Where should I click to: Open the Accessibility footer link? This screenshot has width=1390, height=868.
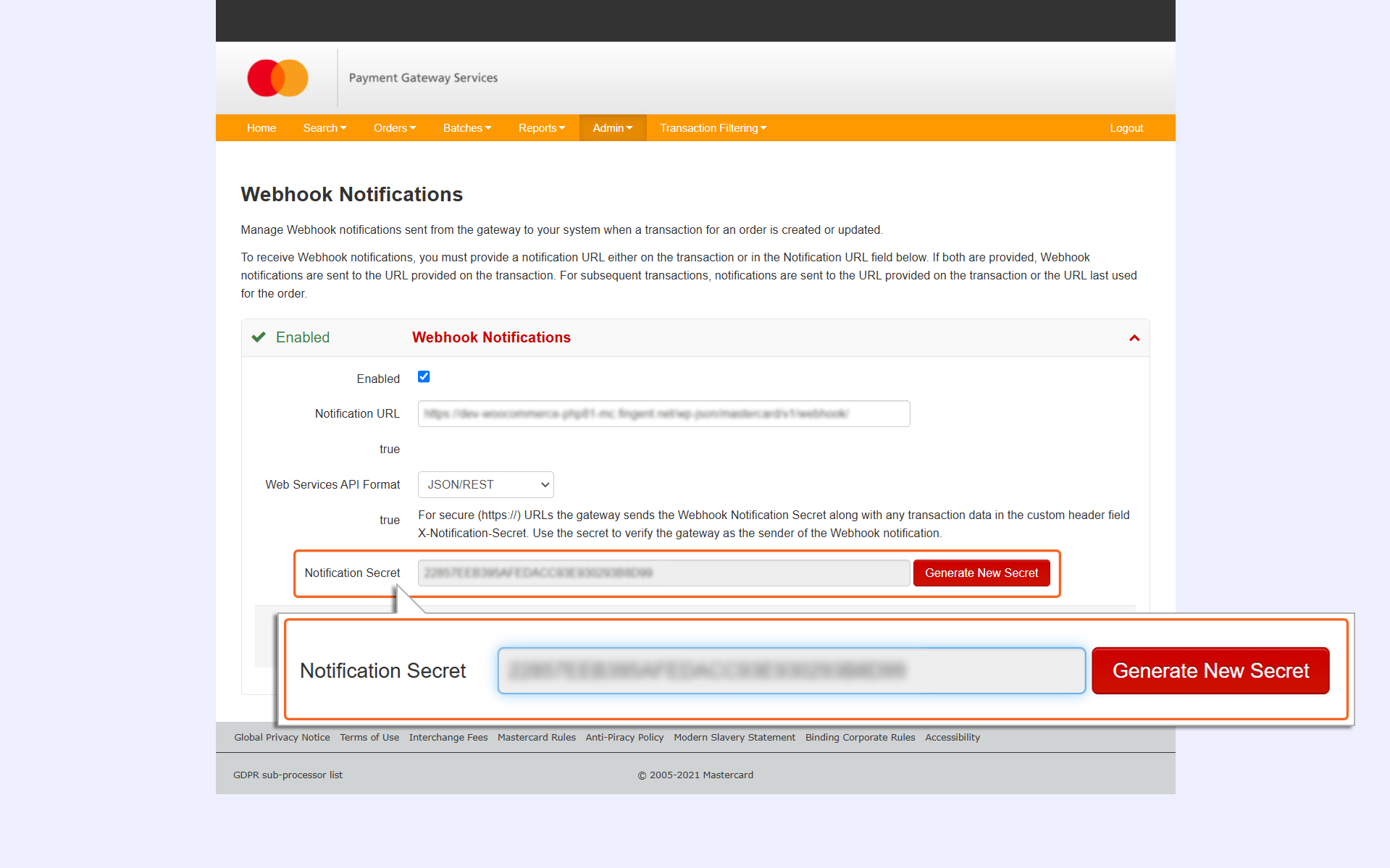pos(953,738)
